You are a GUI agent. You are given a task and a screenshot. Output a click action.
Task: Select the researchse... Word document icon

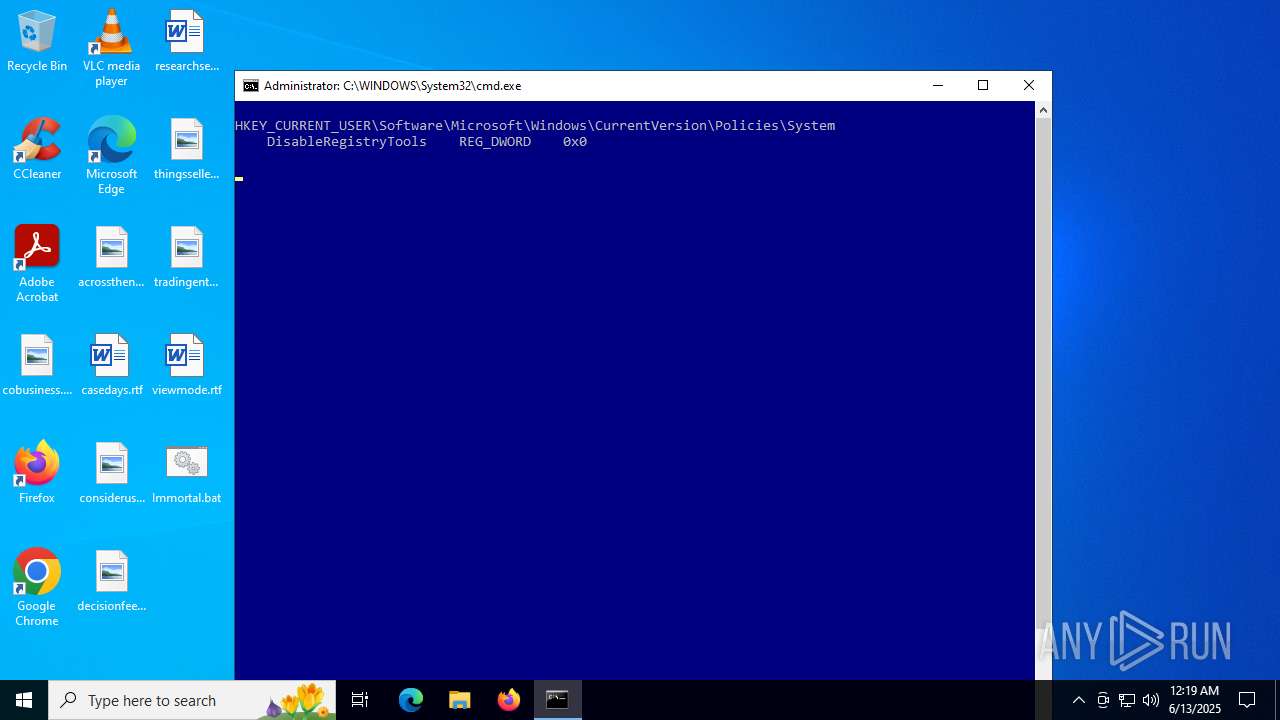pos(186,42)
